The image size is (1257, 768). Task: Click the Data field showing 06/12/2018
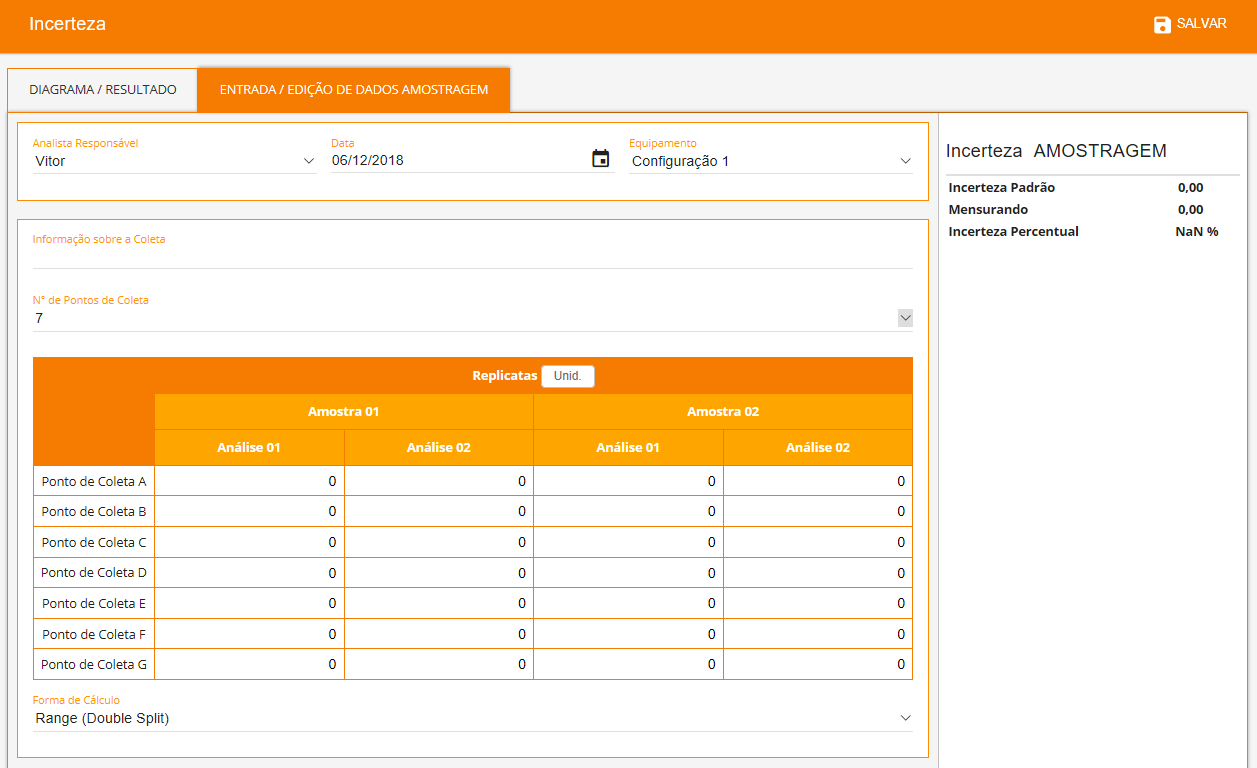coord(458,161)
